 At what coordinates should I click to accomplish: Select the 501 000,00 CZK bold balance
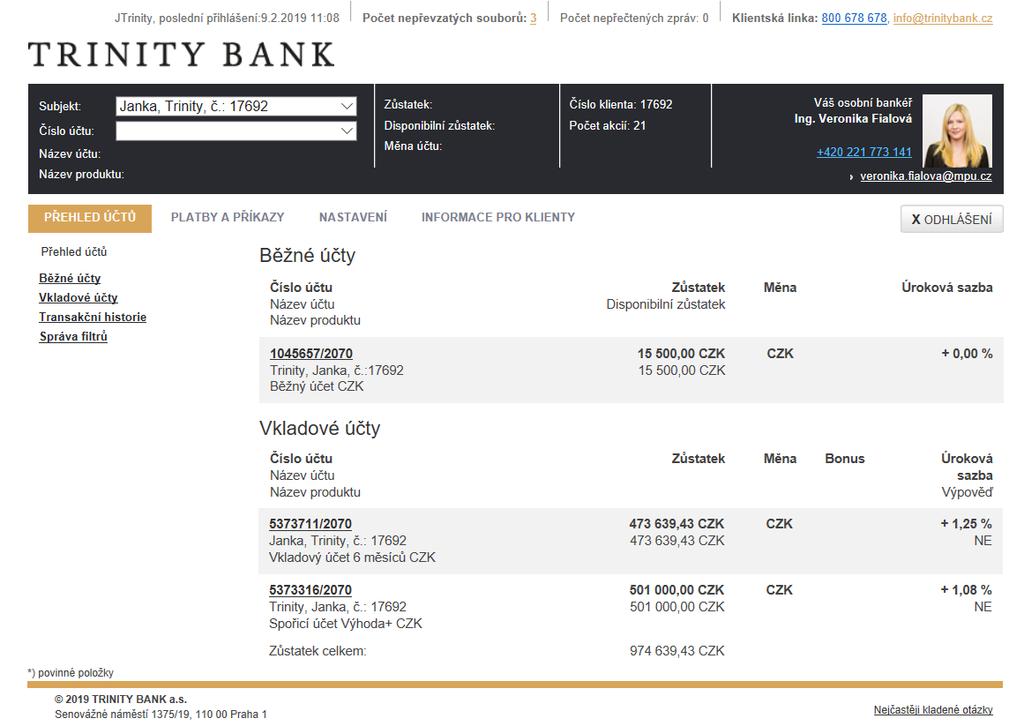point(677,590)
